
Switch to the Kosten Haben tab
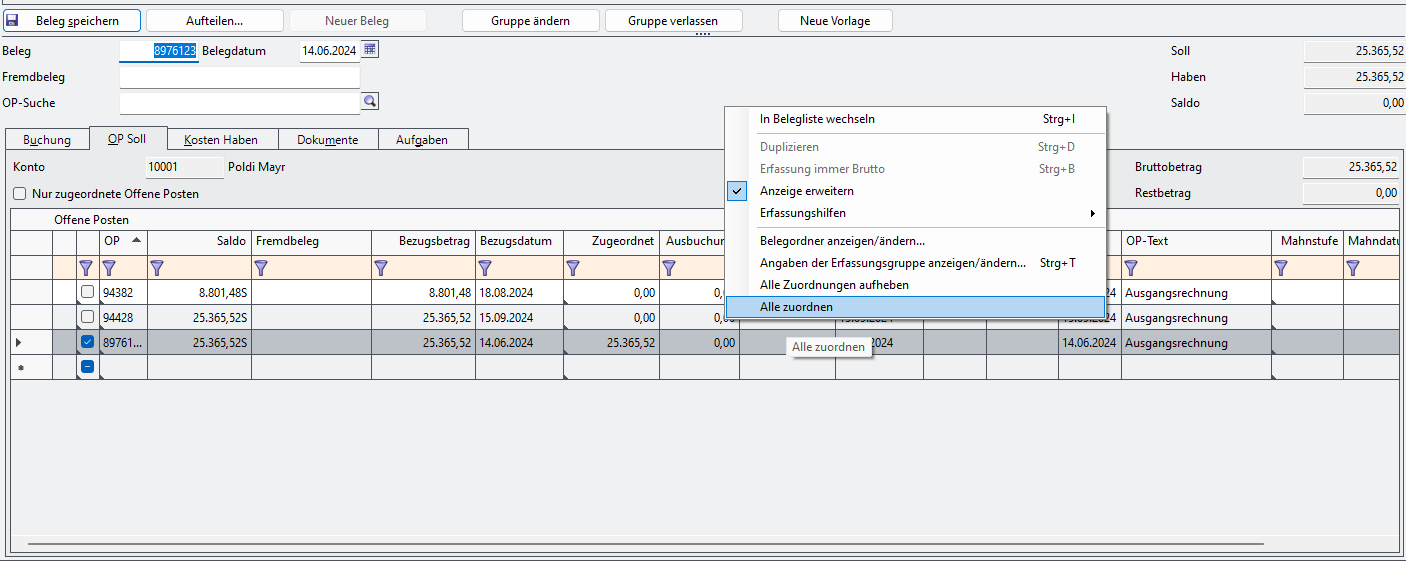(222, 140)
